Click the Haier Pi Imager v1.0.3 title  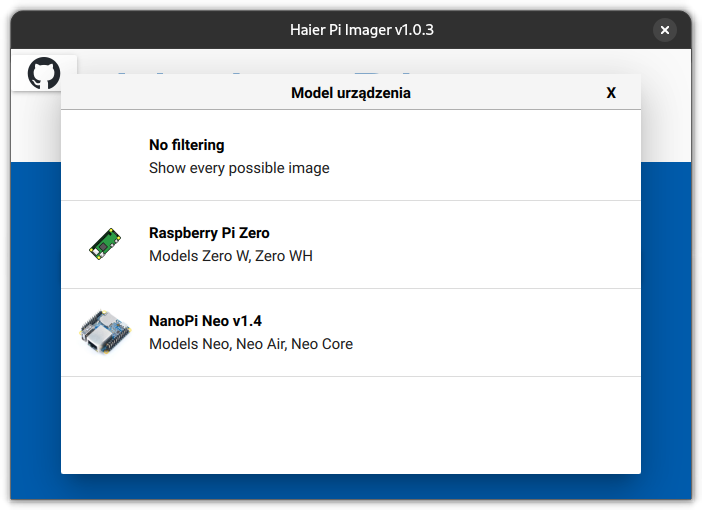coord(362,30)
